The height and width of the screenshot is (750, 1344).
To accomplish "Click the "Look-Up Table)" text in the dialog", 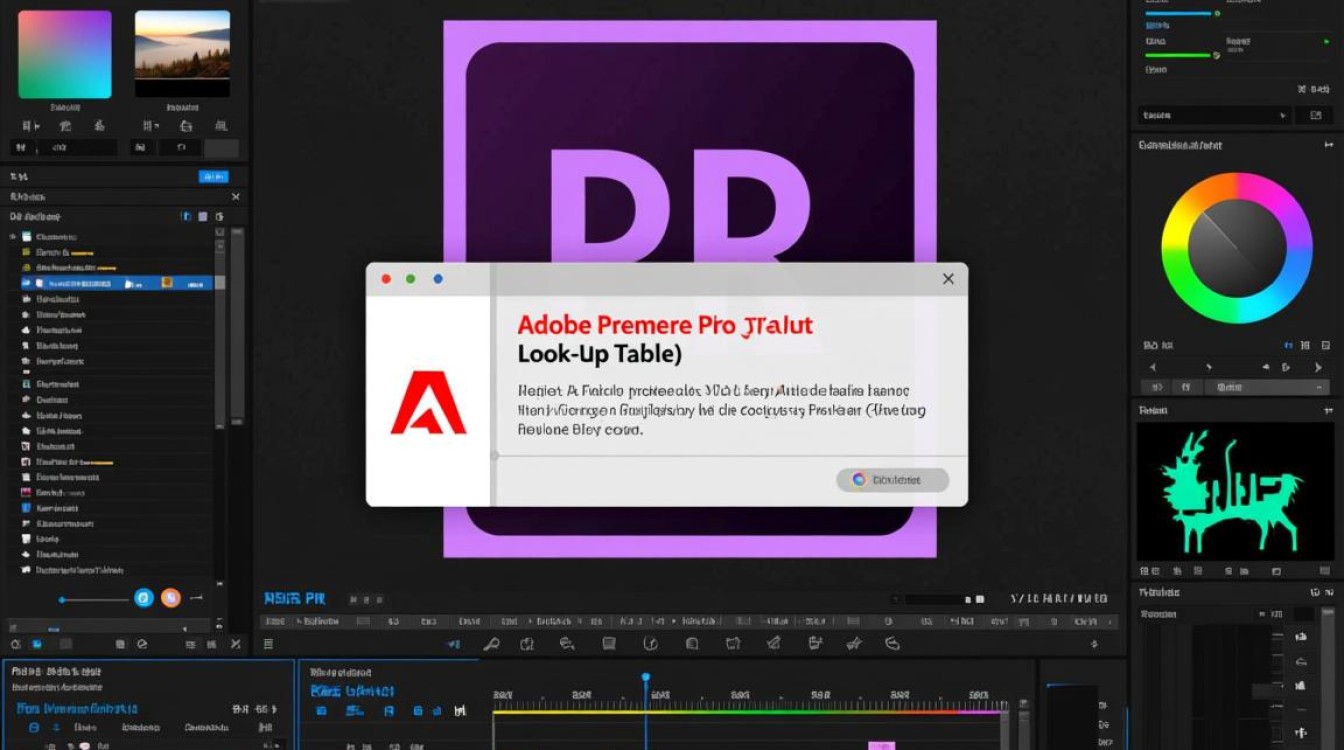I will [600, 354].
